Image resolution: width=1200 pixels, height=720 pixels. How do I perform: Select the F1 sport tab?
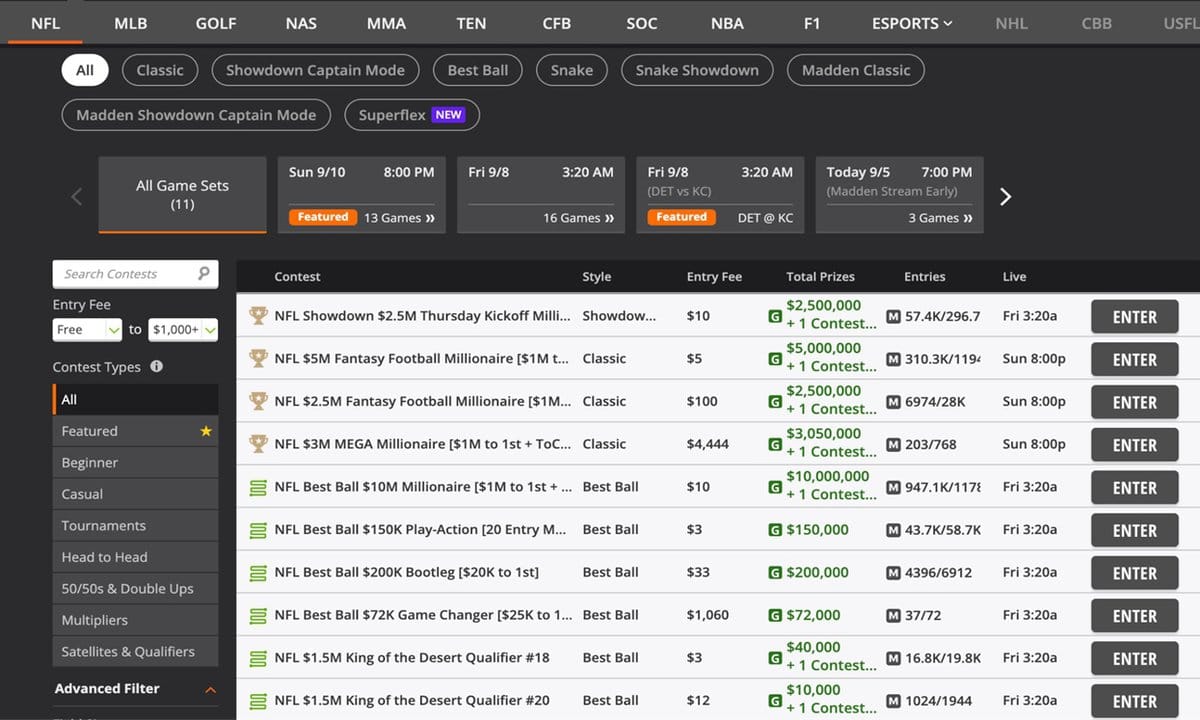coord(812,23)
